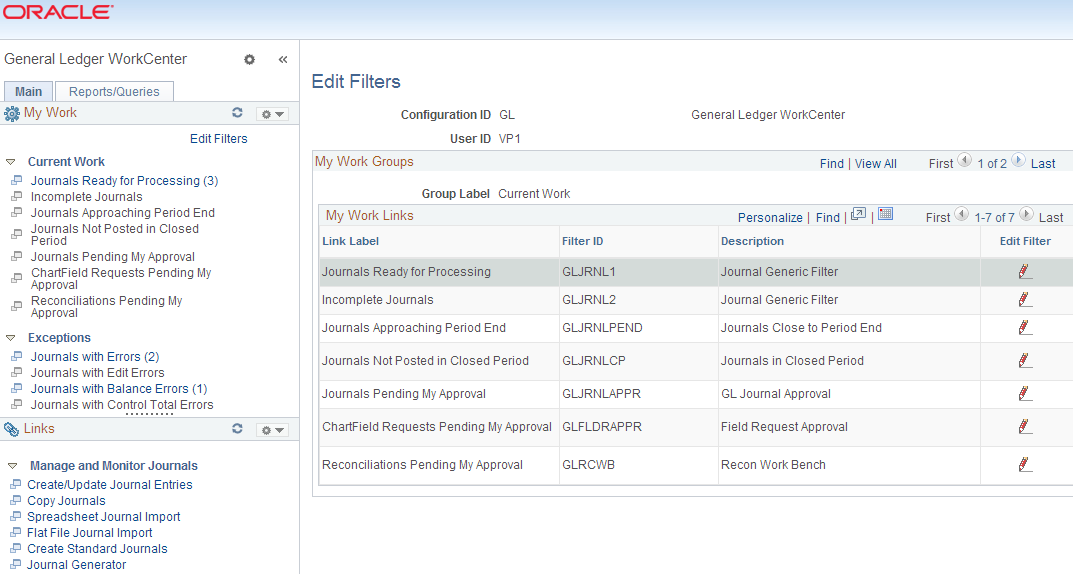Open Journals Approaching Period End in sidebar
Viewport: 1073px width, 574px height.
pos(122,213)
